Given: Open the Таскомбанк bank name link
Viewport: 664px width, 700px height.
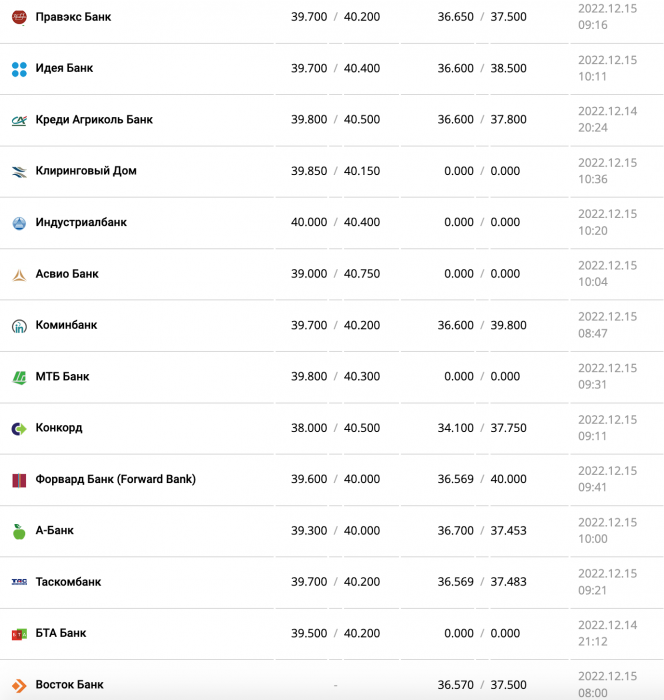Looking at the screenshot, I should point(68,582).
